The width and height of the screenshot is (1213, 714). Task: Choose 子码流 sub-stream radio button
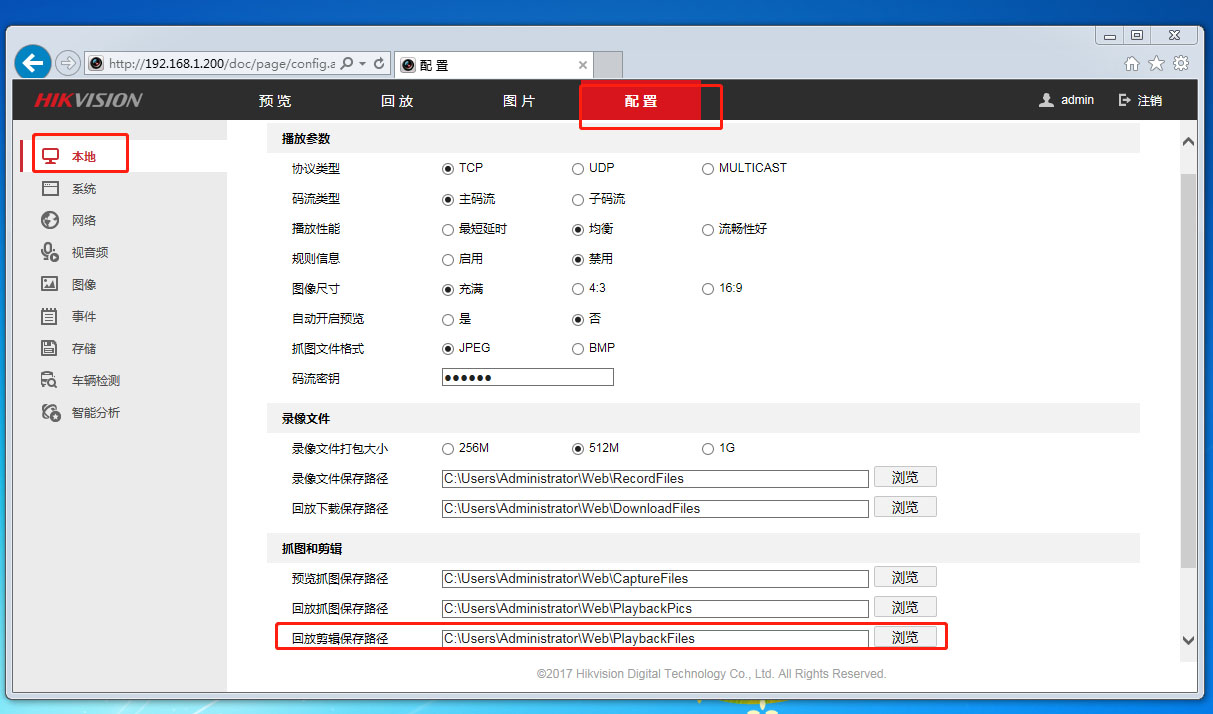578,199
